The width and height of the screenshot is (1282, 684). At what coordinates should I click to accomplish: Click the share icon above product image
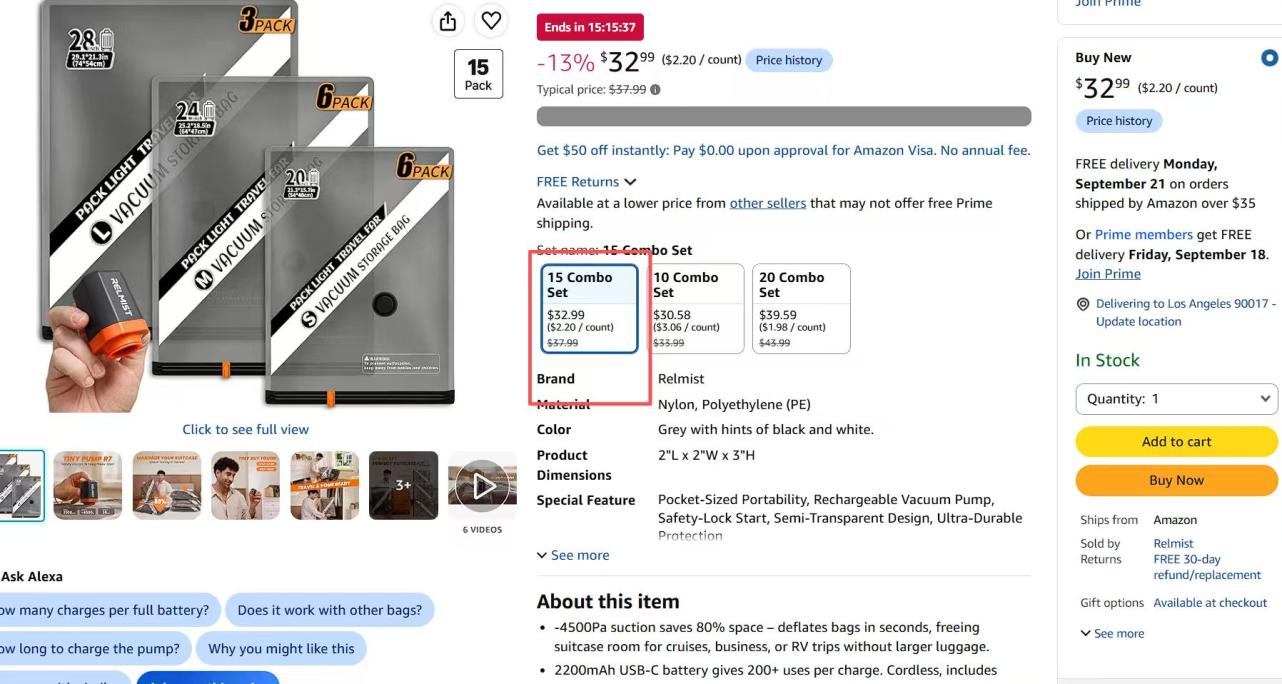[448, 21]
